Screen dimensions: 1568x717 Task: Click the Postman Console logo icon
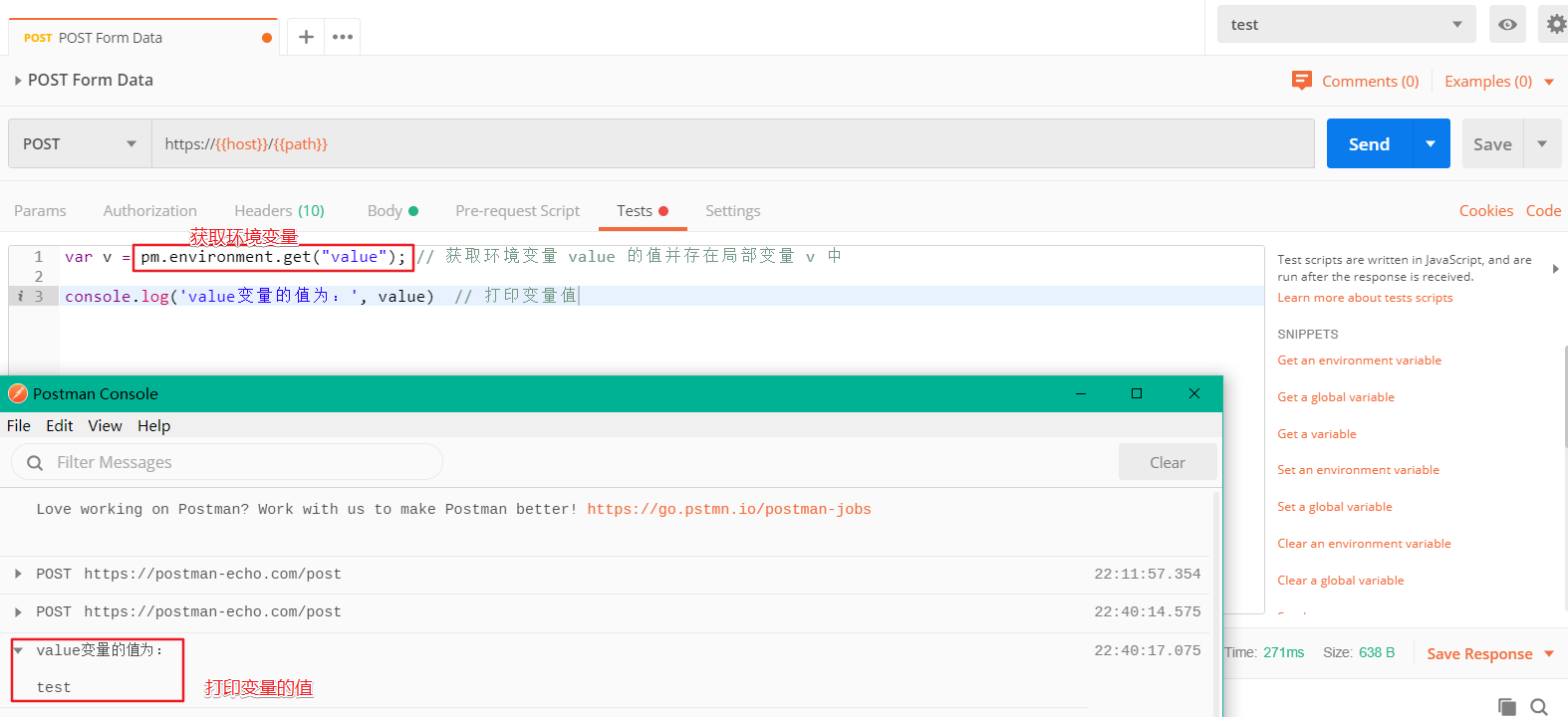pyautogui.click(x=18, y=393)
